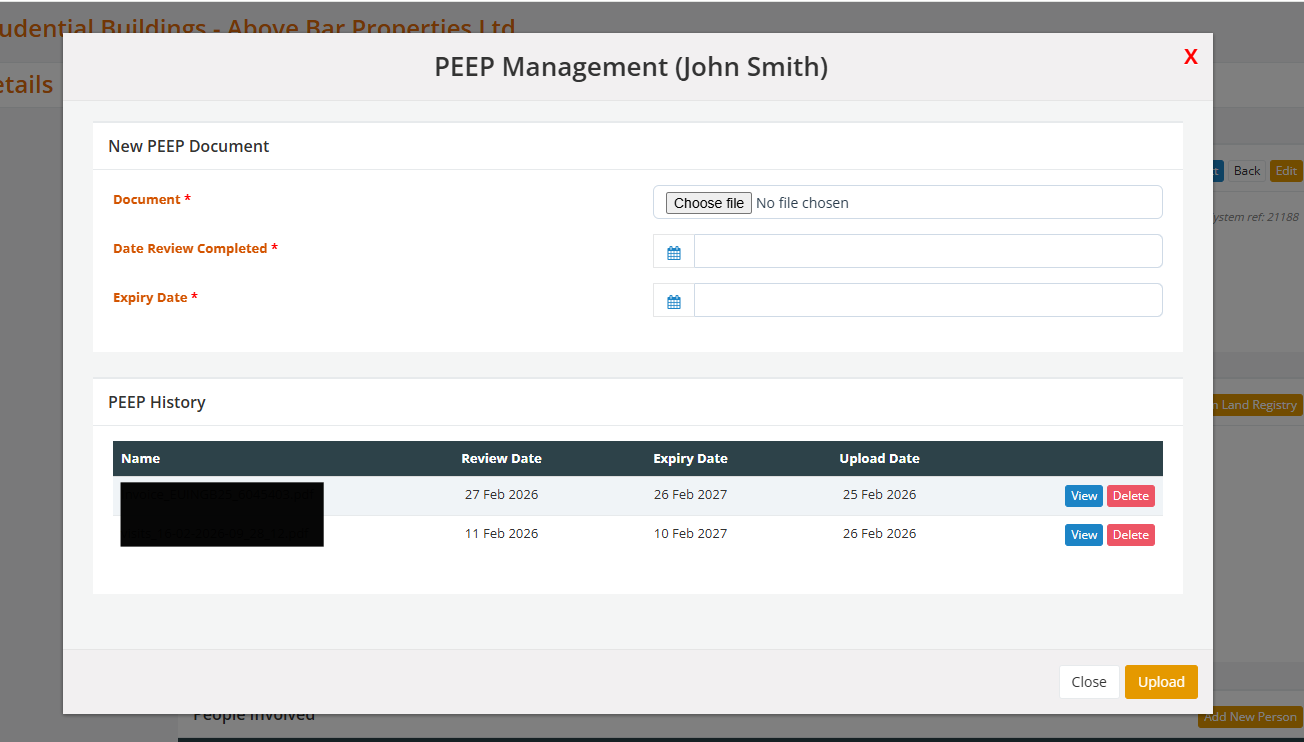Click the Close button in dialog footer
Image resolution: width=1304 pixels, height=742 pixels.
1088,682
